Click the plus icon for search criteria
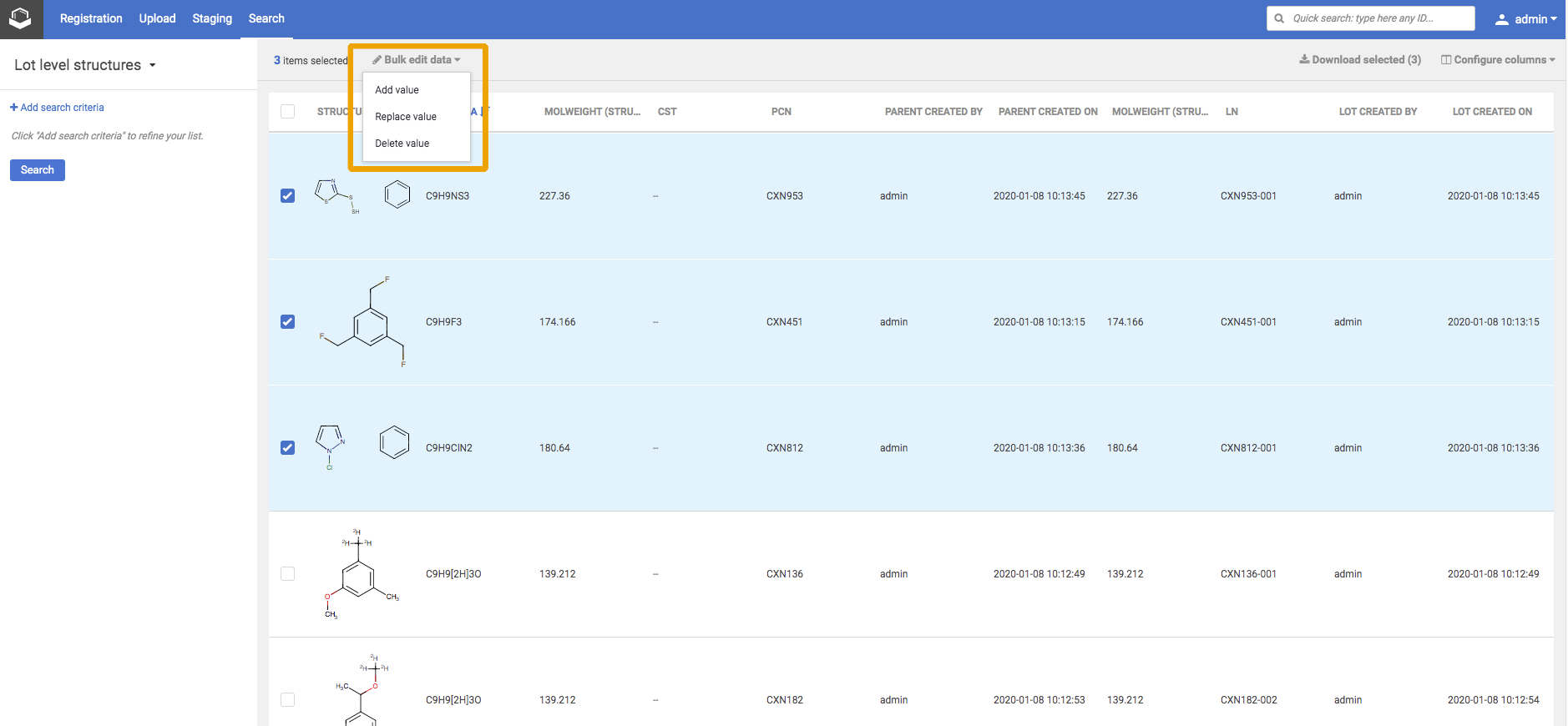 click(x=13, y=108)
